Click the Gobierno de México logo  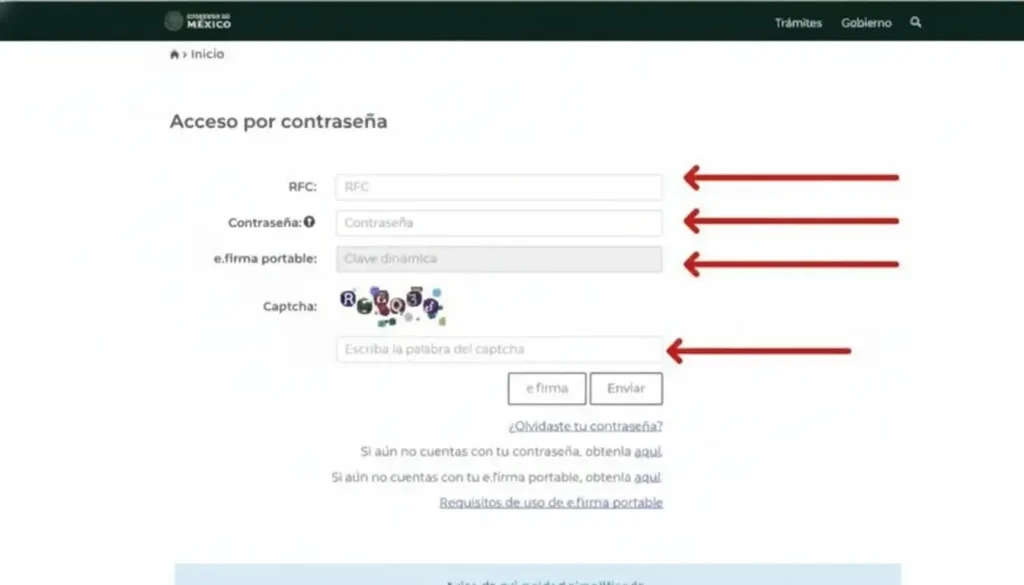(198, 21)
